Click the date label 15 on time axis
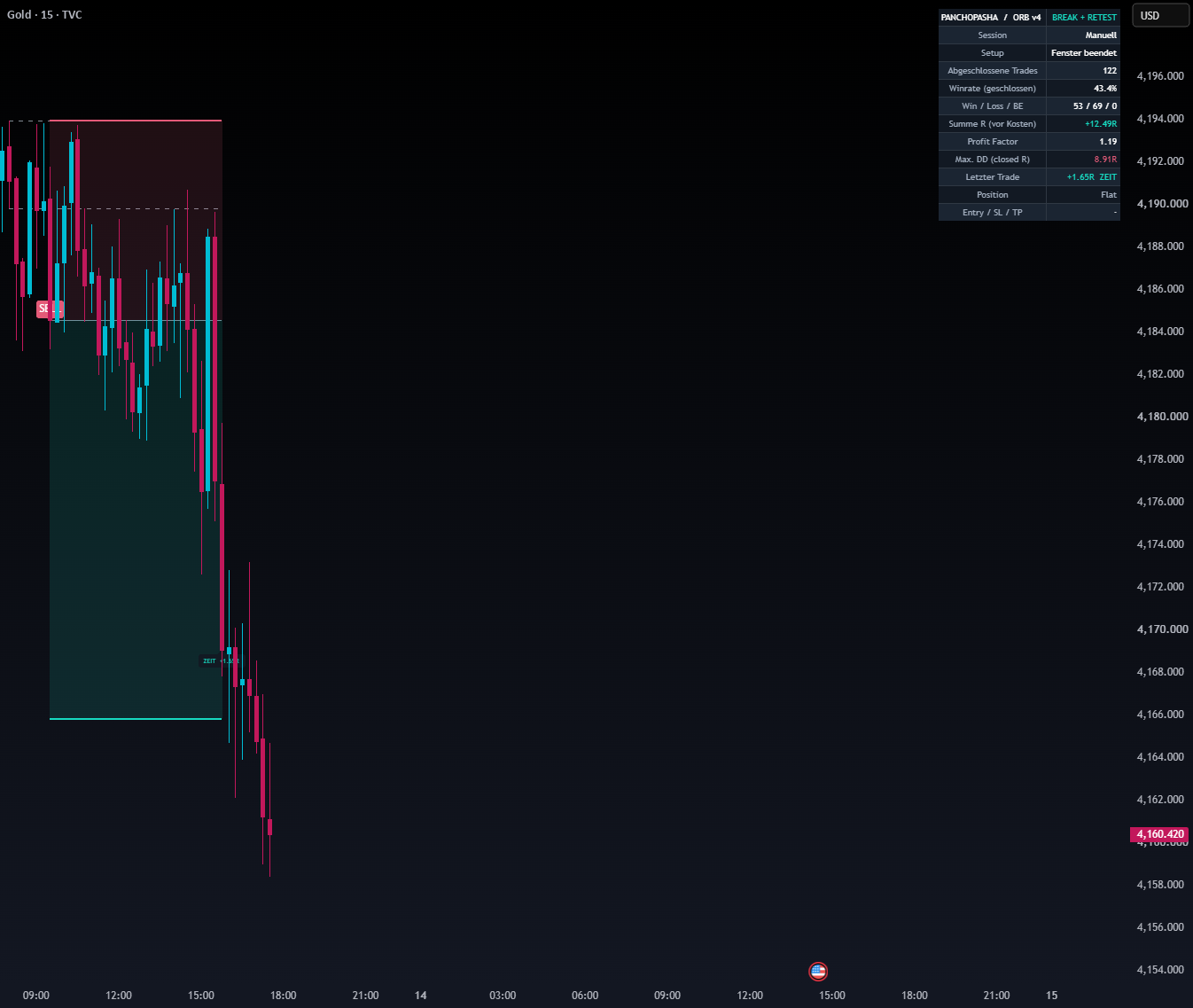Viewport: 1193px width, 1008px height. (x=1052, y=996)
